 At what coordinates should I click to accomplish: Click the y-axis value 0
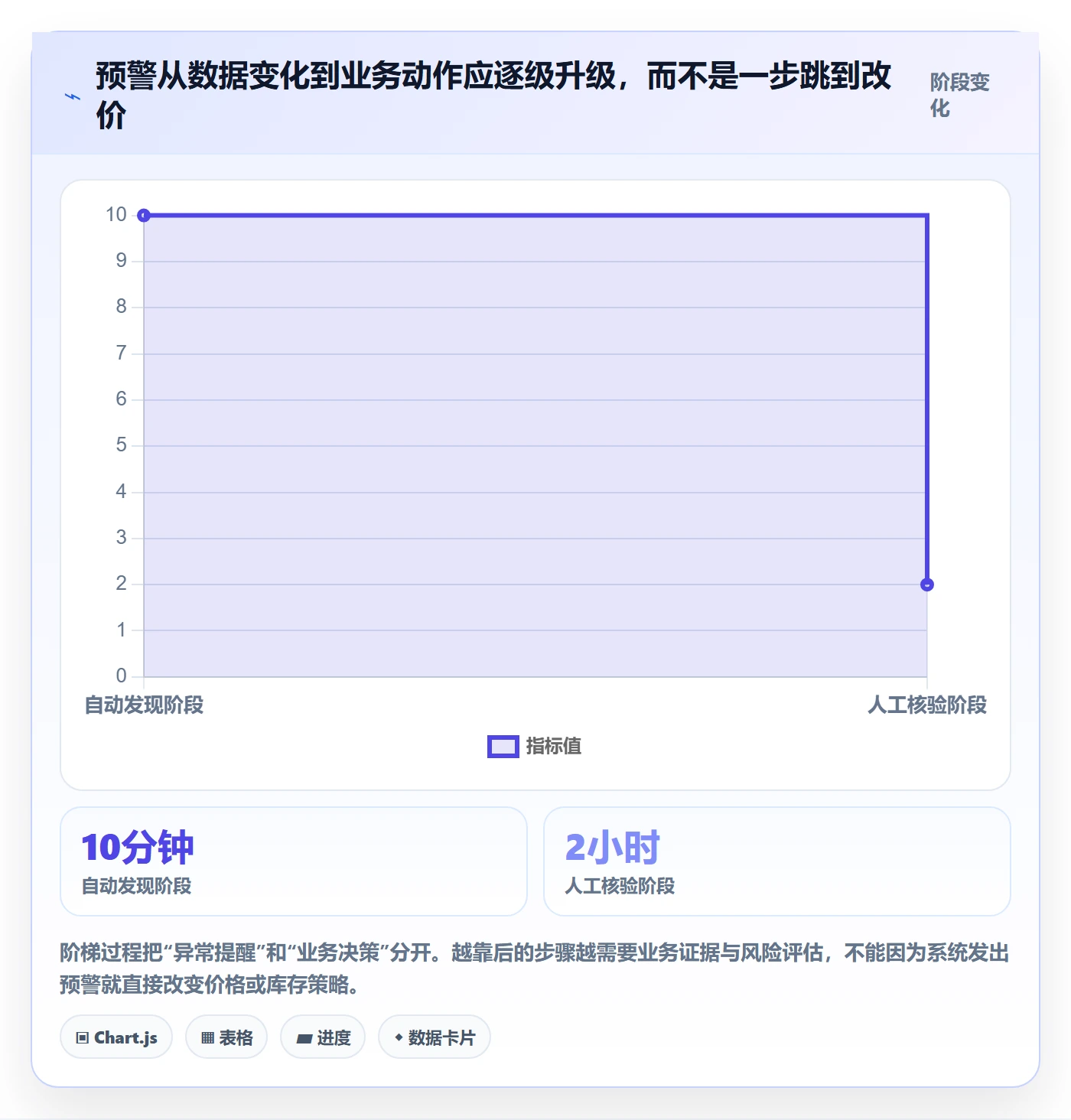click(x=121, y=676)
